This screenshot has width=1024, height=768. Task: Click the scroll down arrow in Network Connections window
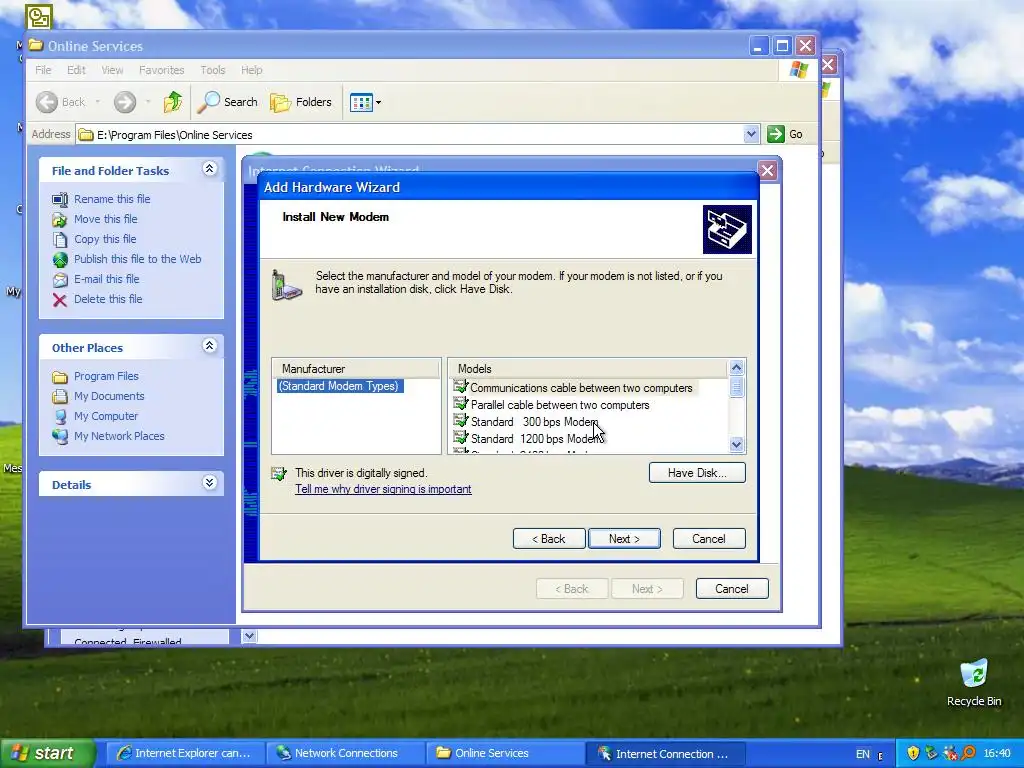[249, 635]
